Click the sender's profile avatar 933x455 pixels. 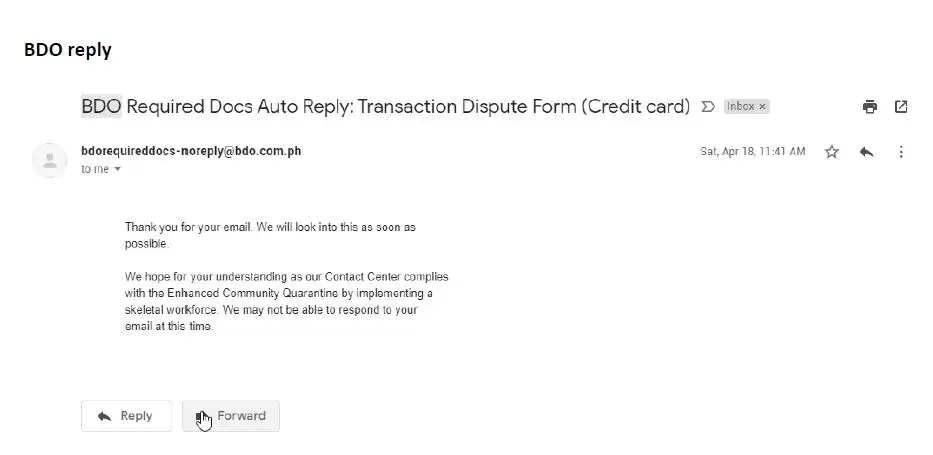49,160
